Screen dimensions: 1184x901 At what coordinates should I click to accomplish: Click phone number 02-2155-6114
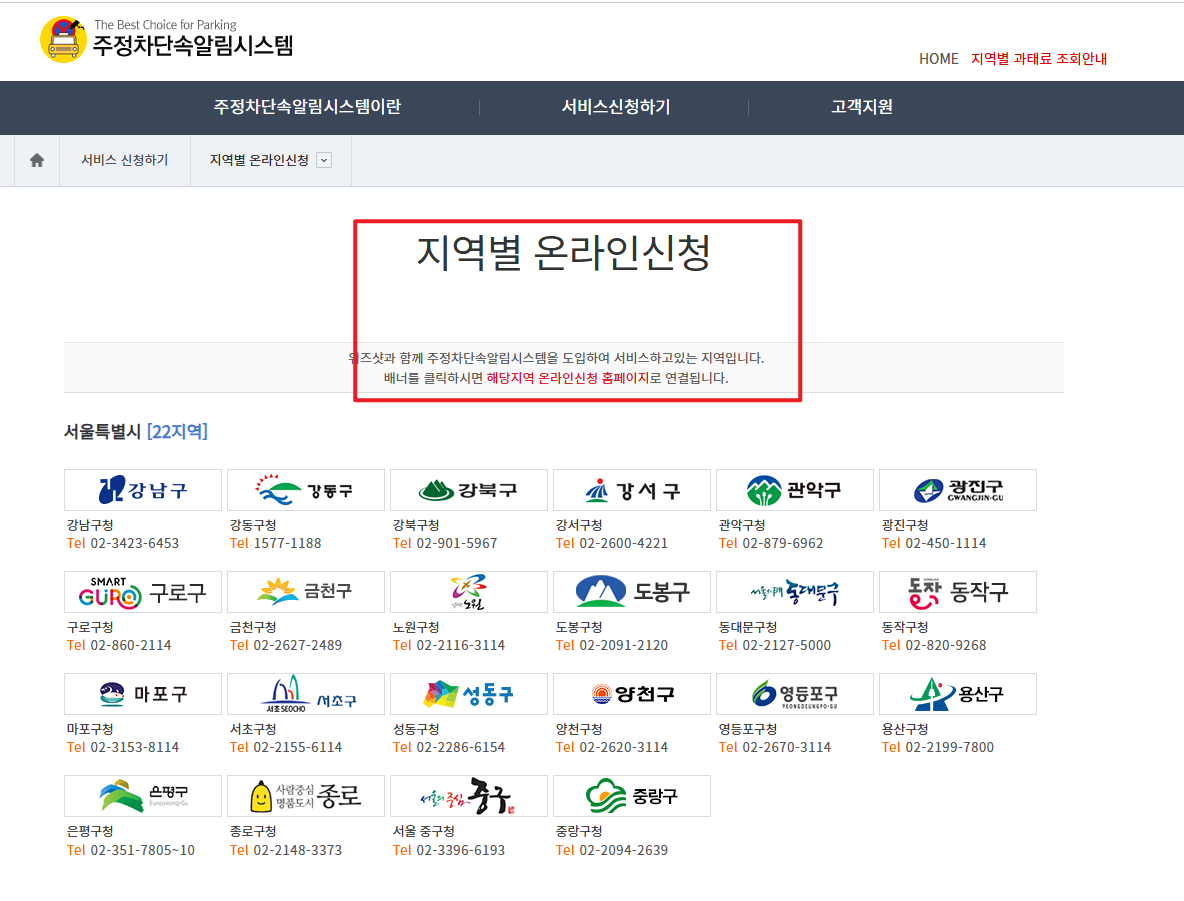point(298,747)
